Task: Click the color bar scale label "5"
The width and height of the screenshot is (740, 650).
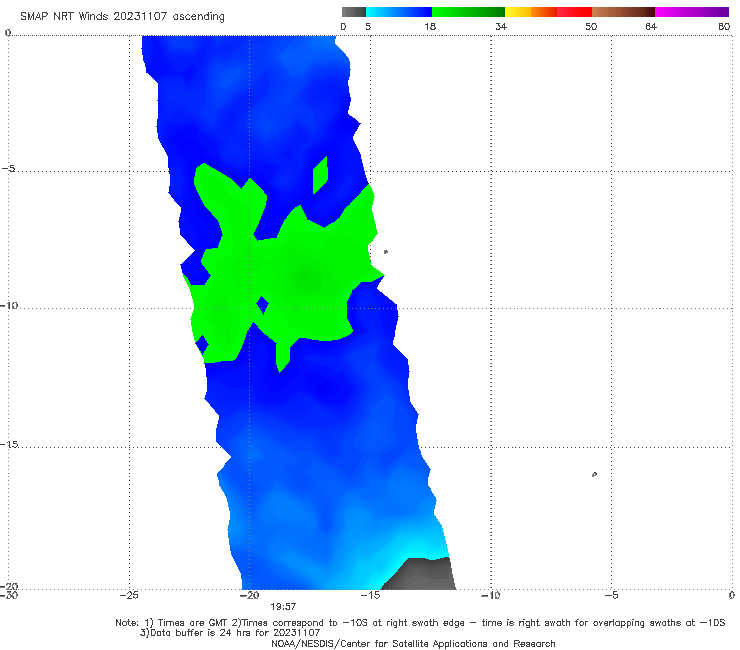Action: [x=368, y=27]
